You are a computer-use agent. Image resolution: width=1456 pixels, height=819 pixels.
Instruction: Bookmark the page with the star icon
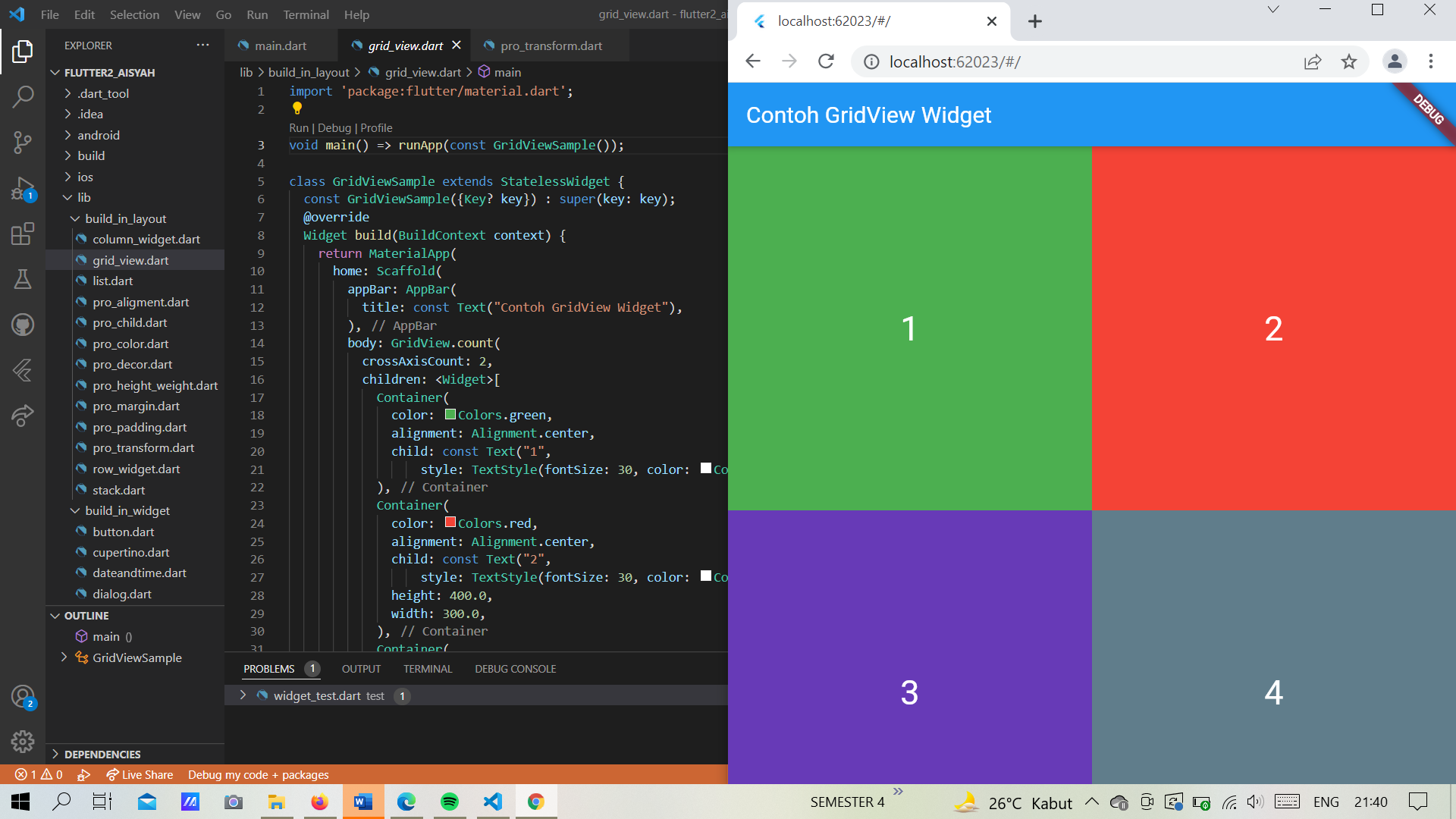(1349, 61)
